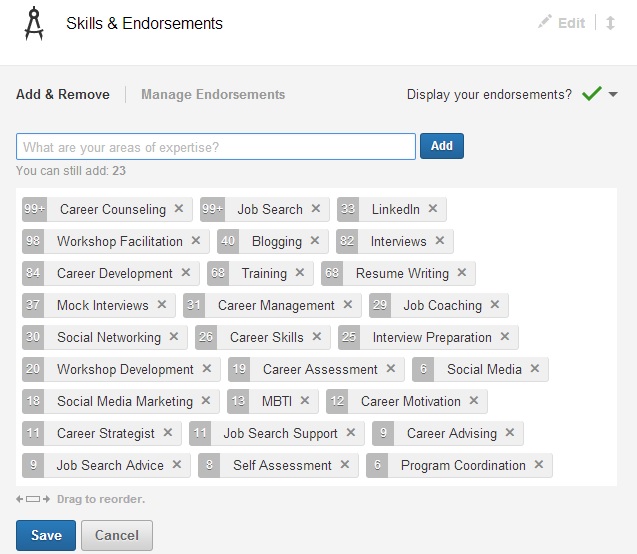Click the compass Skills & Endorsements icon
Viewport: 637px width, 554px height.
[34, 23]
